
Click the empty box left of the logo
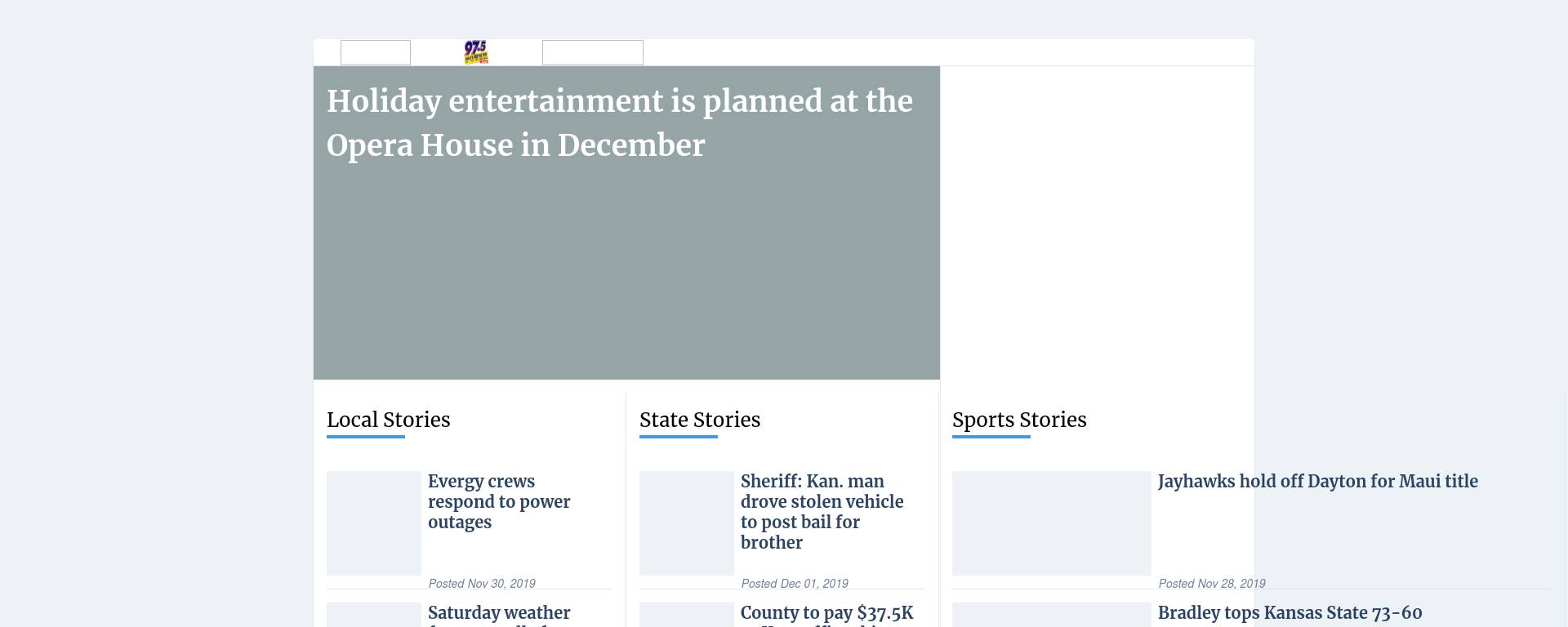[375, 52]
